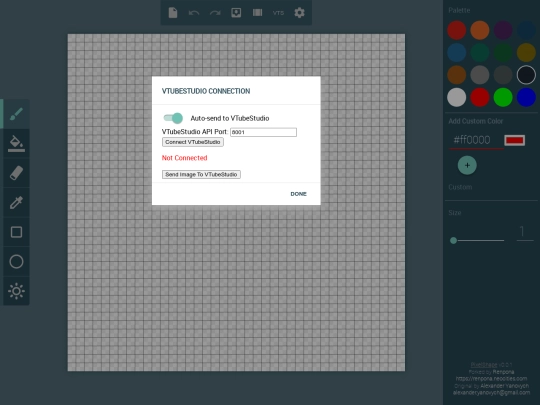Open the settings gear icon
Image resolution: width=540 pixels, height=405 pixels.
click(299, 13)
